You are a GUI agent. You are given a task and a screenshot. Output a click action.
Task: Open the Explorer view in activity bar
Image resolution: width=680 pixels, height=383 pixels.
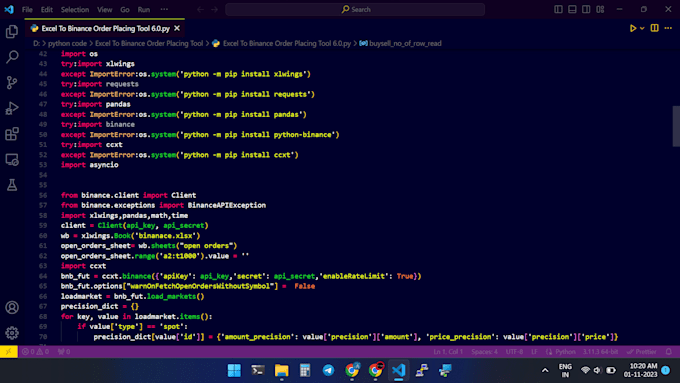(x=12, y=31)
